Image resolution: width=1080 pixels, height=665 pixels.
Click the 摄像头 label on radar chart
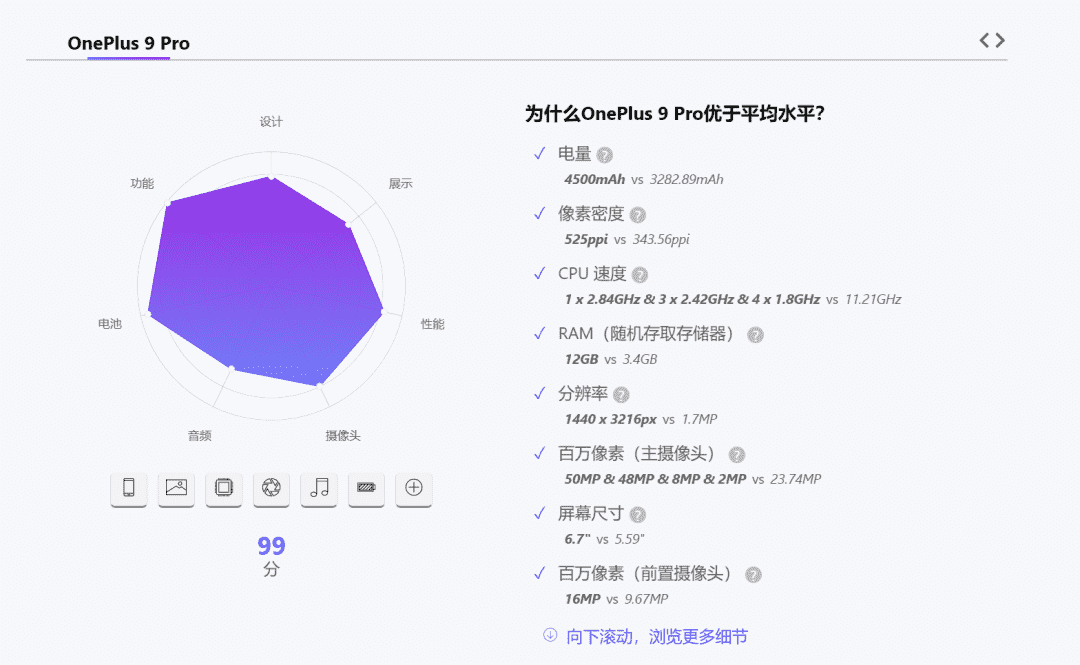[343, 436]
